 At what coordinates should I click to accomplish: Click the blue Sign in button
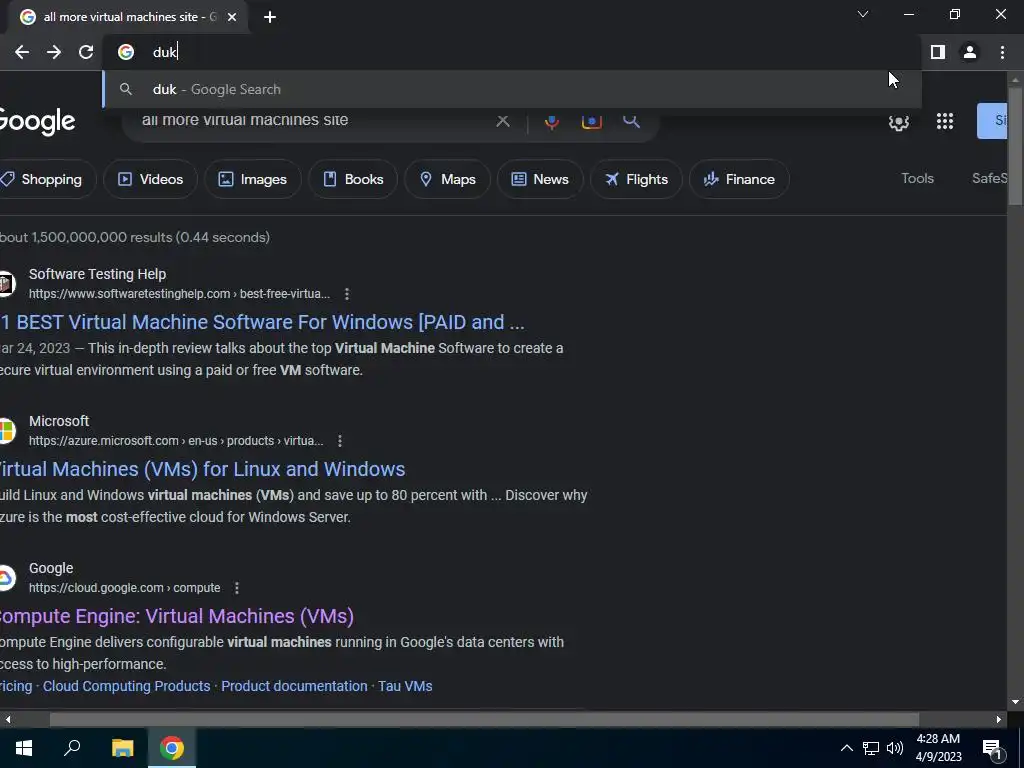pos(992,121)
